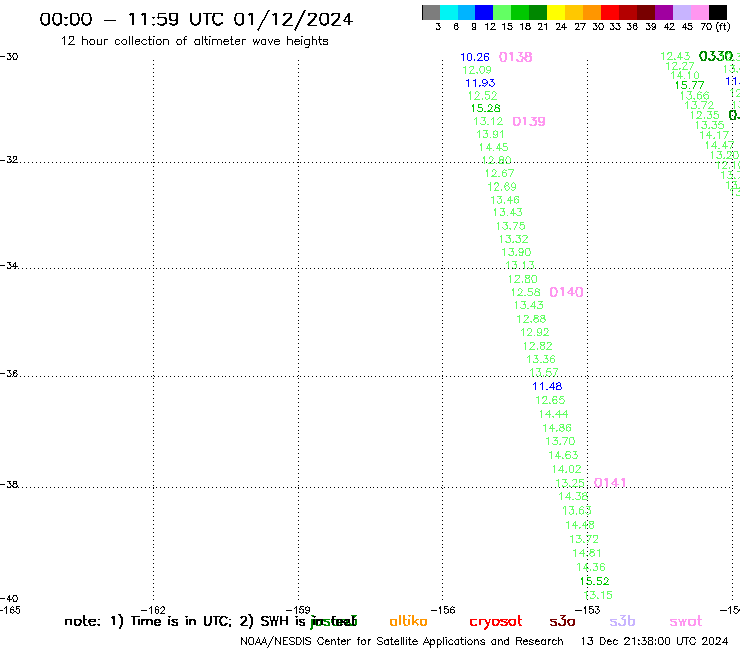Select the wave height value 12.92
740x650 pixels.
point(535,332)
